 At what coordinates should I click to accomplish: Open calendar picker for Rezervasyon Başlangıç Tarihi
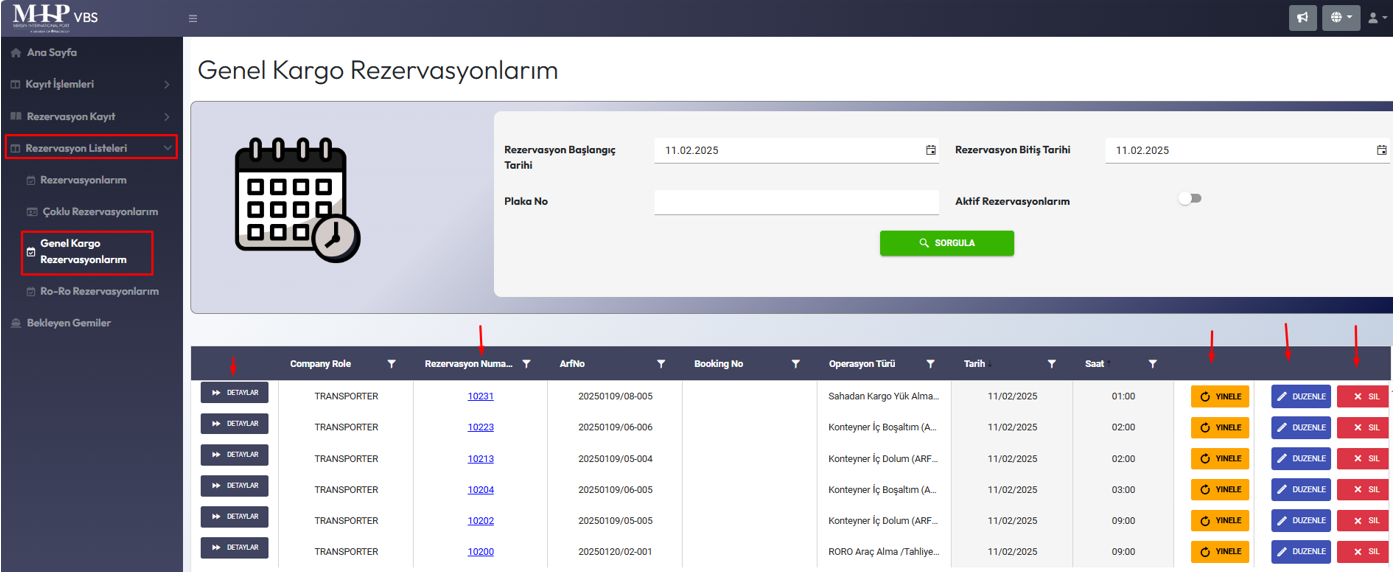(x=931, y=150)
